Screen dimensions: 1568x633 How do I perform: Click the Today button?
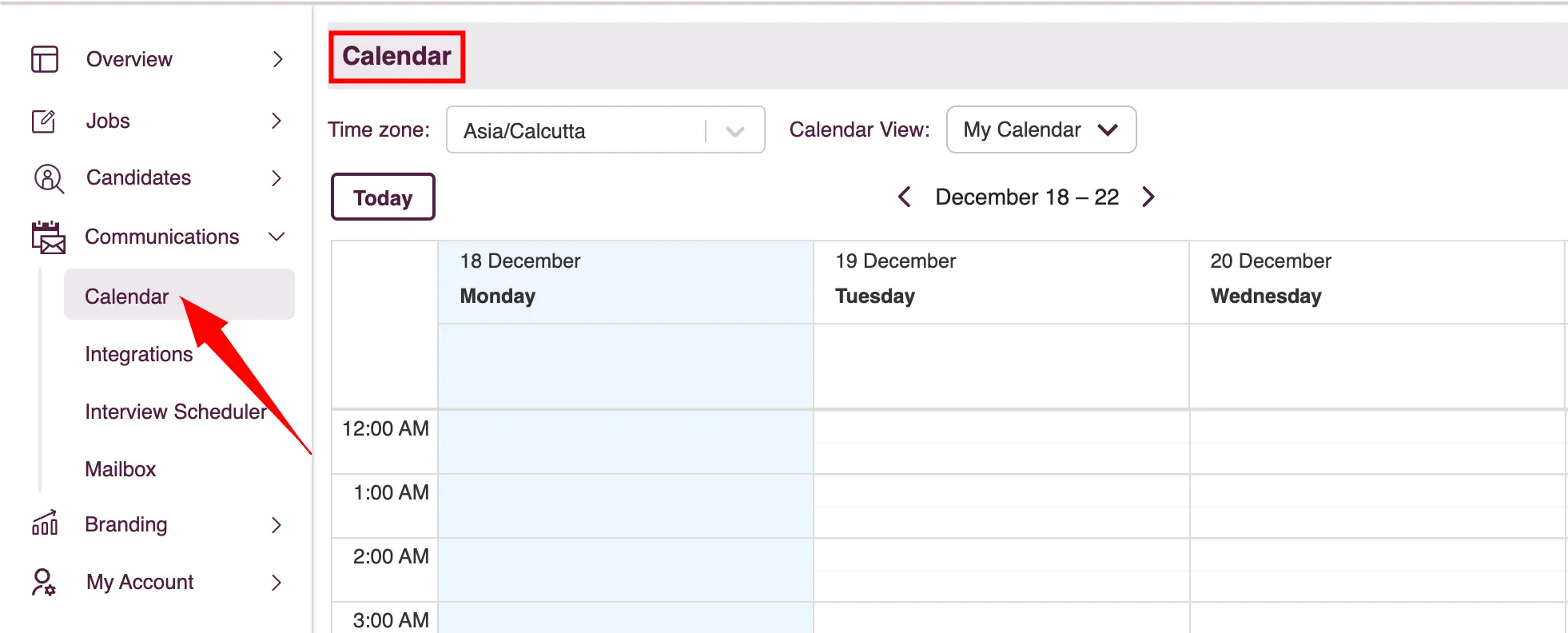[x=383, y=197]
